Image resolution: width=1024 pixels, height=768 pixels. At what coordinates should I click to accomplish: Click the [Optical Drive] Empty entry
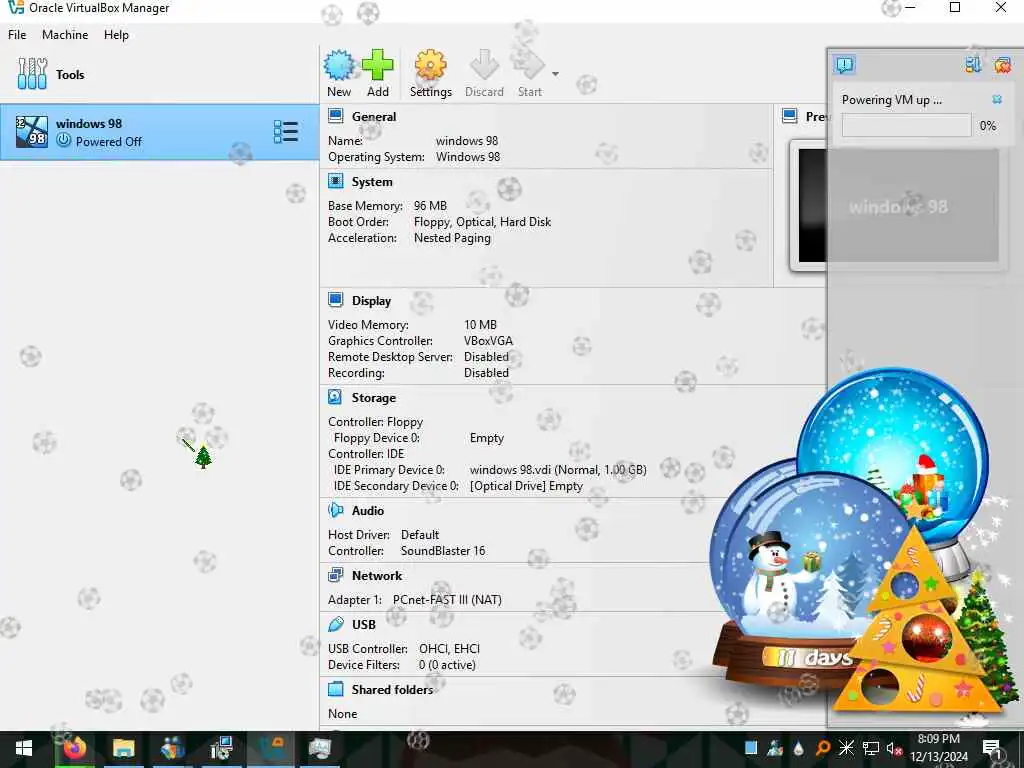pyautogui.click(x=526, y=486)
